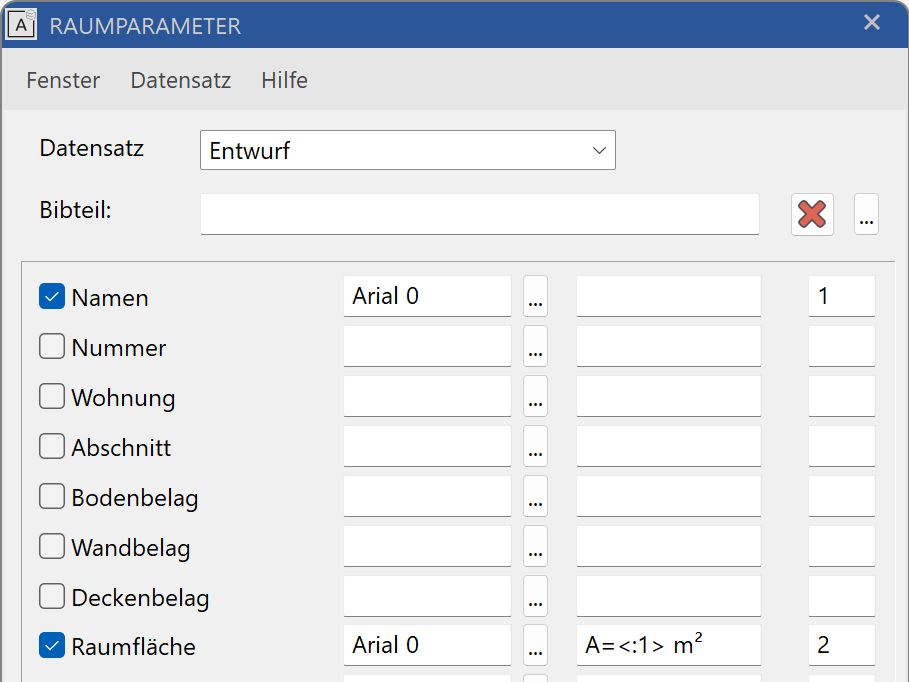This screenshot has width=909, height=682.
Task: Open the font selector icon for Raumfläche
Action: pyautogui.click(x=535, y=645)
